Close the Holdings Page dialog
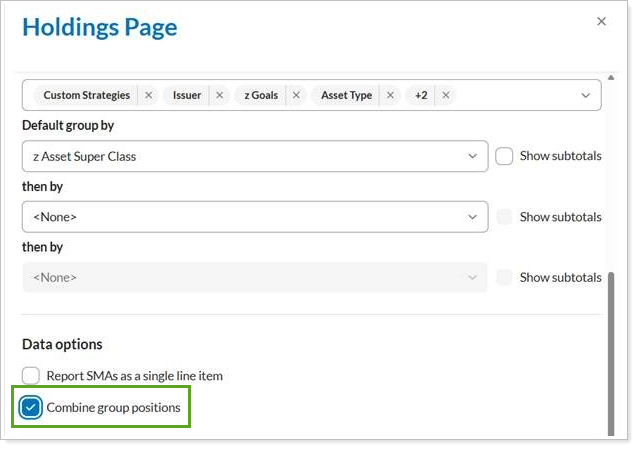 pos(601,21)
